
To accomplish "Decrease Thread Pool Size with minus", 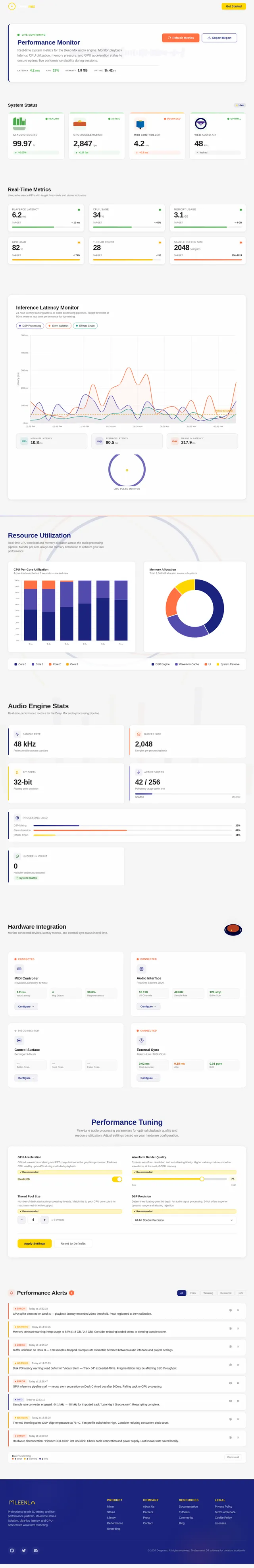I will (22, 1219).
